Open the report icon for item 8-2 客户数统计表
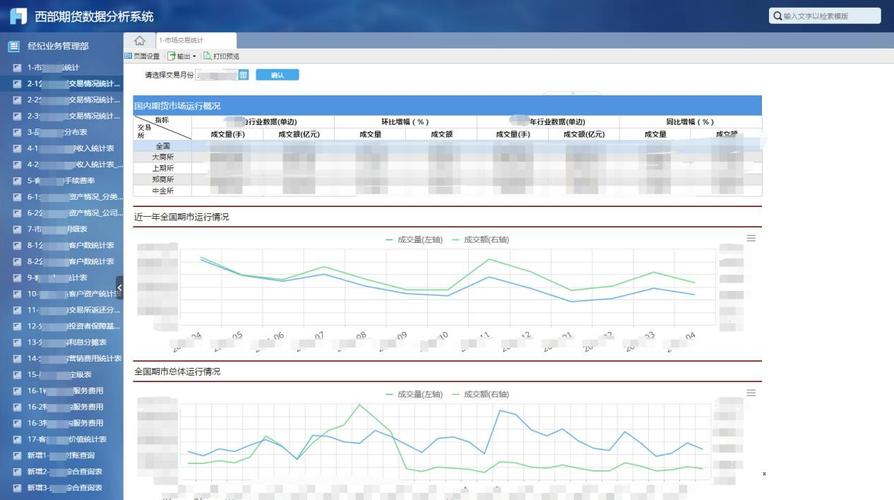The height and width of the screenshot is (500, 894). (x=17, y=261)
